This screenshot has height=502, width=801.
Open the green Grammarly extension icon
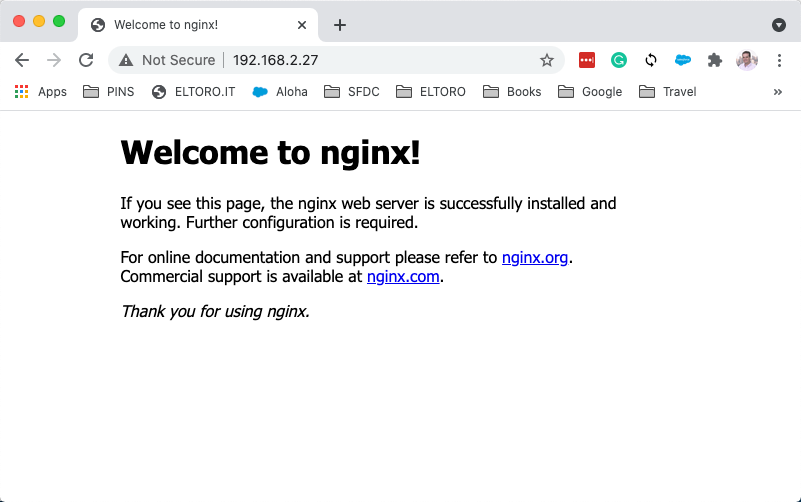click(619, 60)
